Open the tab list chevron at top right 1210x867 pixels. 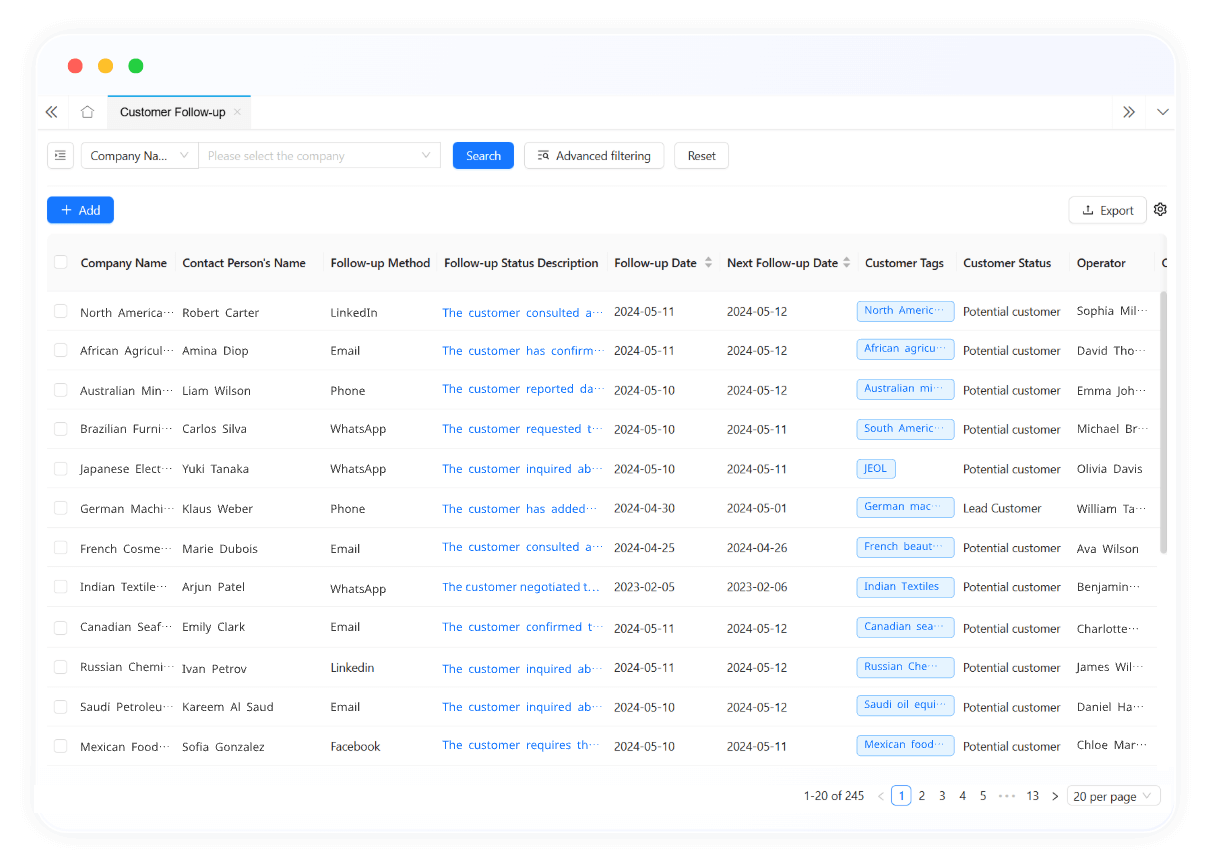[x=1162, y=112]
